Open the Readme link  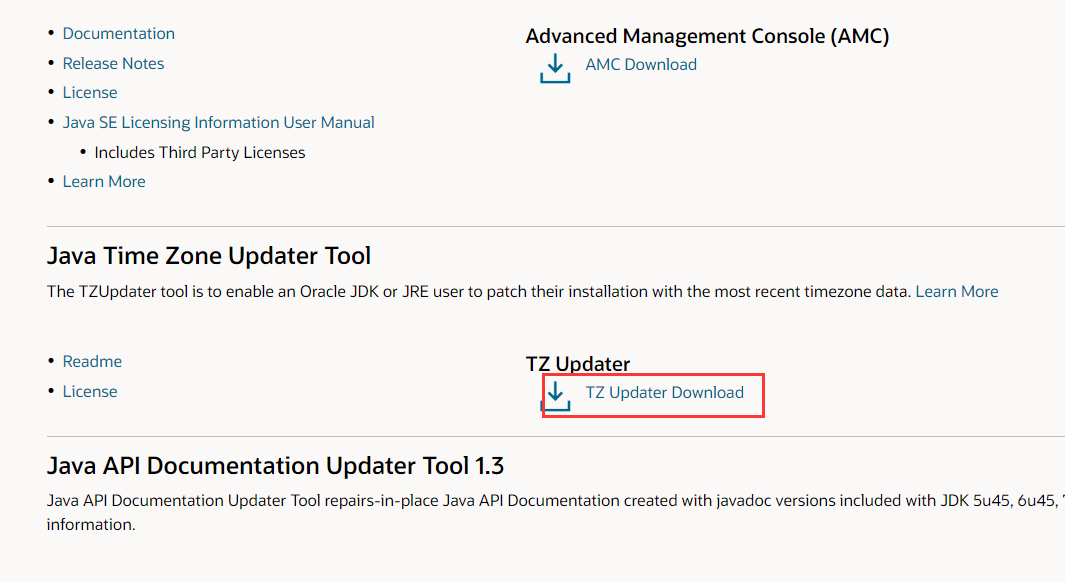coord(92,362)
